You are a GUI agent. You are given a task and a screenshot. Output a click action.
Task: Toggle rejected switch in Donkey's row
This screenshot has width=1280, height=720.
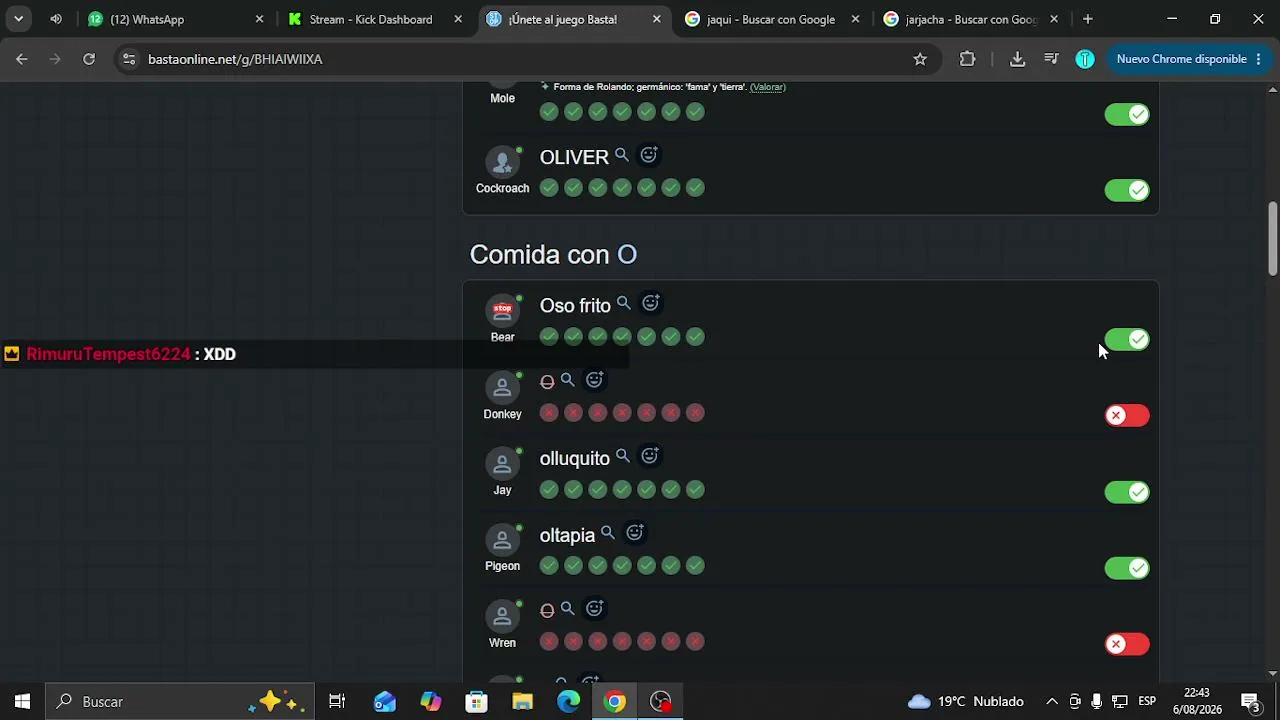coord(1127,415)
